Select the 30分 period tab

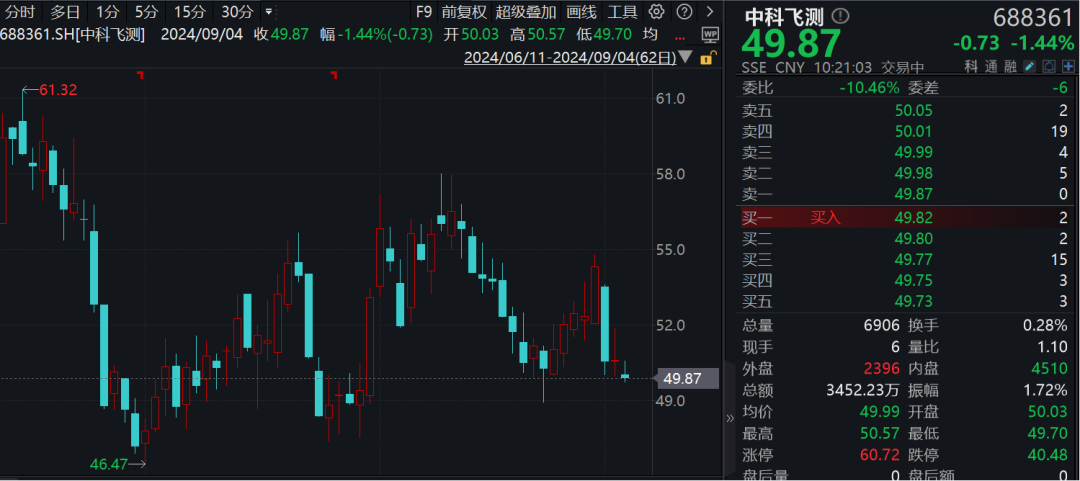click(x=237, y=12)
